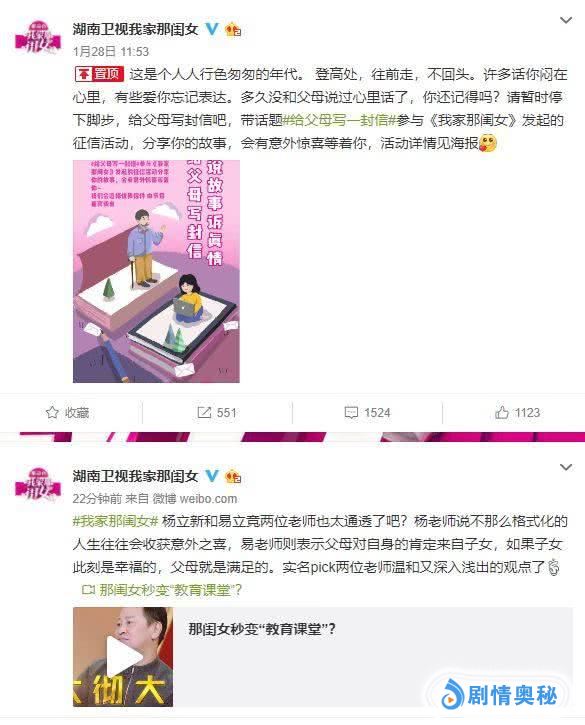Image resolution: width=585 pixels, height=725 pixels.
Task: Click the first post's profile avatar
Action: click(38, 38)
